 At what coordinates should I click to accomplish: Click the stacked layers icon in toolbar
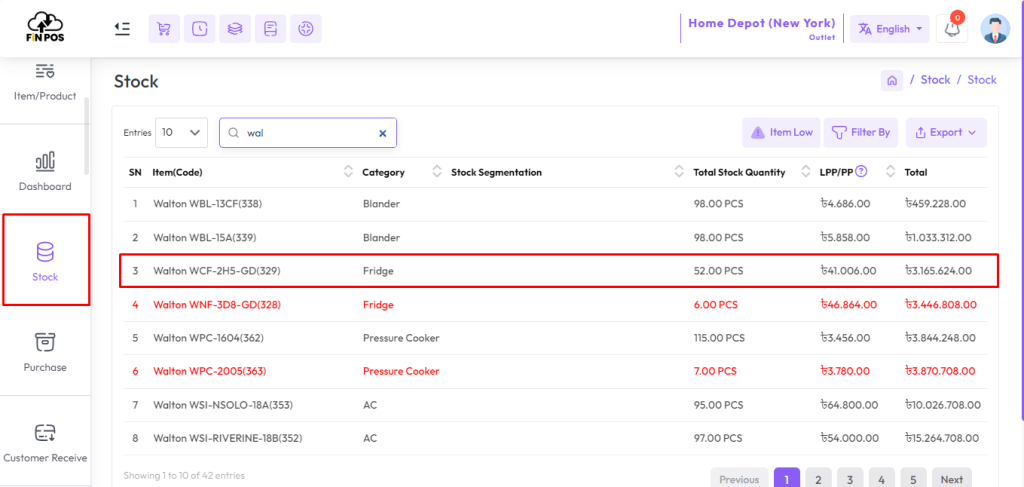235,29
